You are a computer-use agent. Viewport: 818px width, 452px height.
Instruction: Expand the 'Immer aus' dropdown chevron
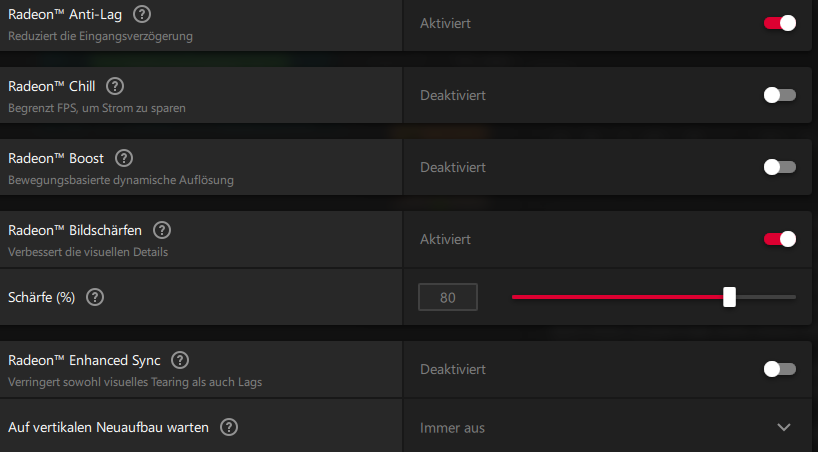pos(784,427)
